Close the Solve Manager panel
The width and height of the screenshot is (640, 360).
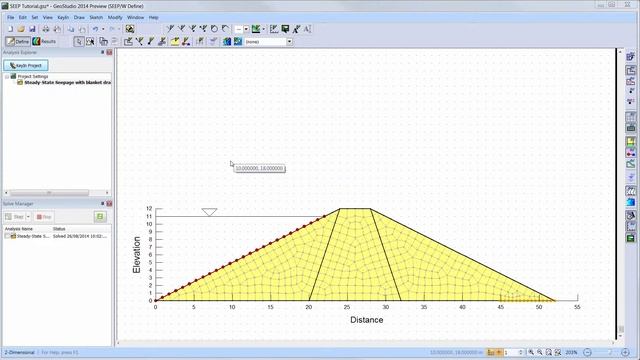pos(109,203)
